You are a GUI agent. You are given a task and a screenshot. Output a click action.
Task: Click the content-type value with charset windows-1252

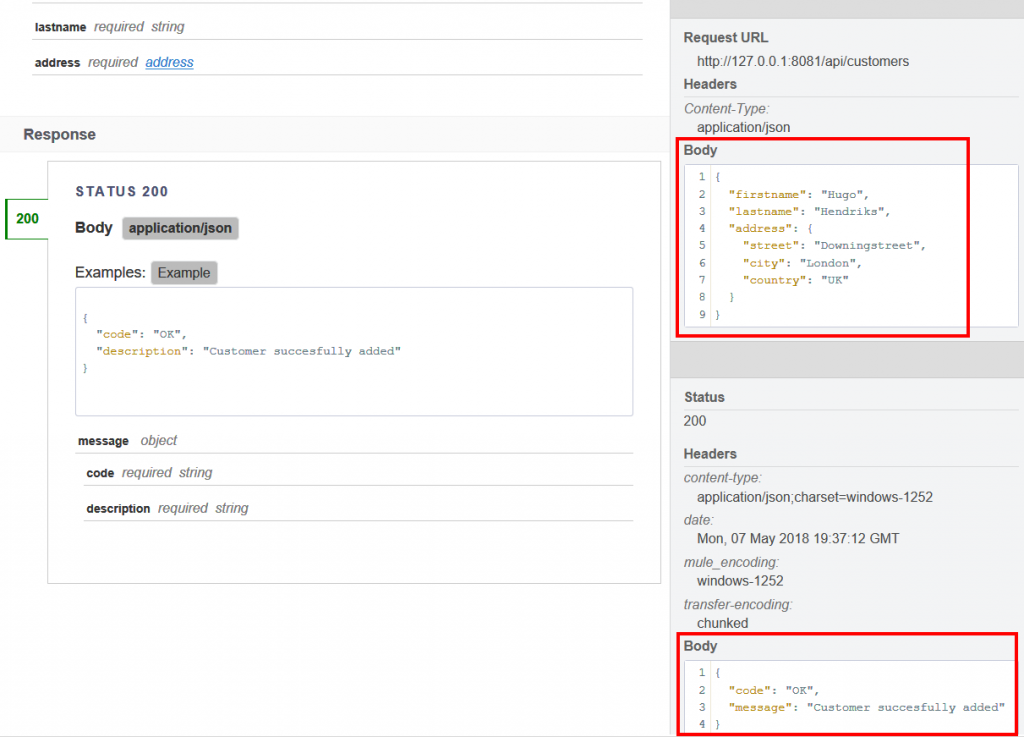coord(814,497)
